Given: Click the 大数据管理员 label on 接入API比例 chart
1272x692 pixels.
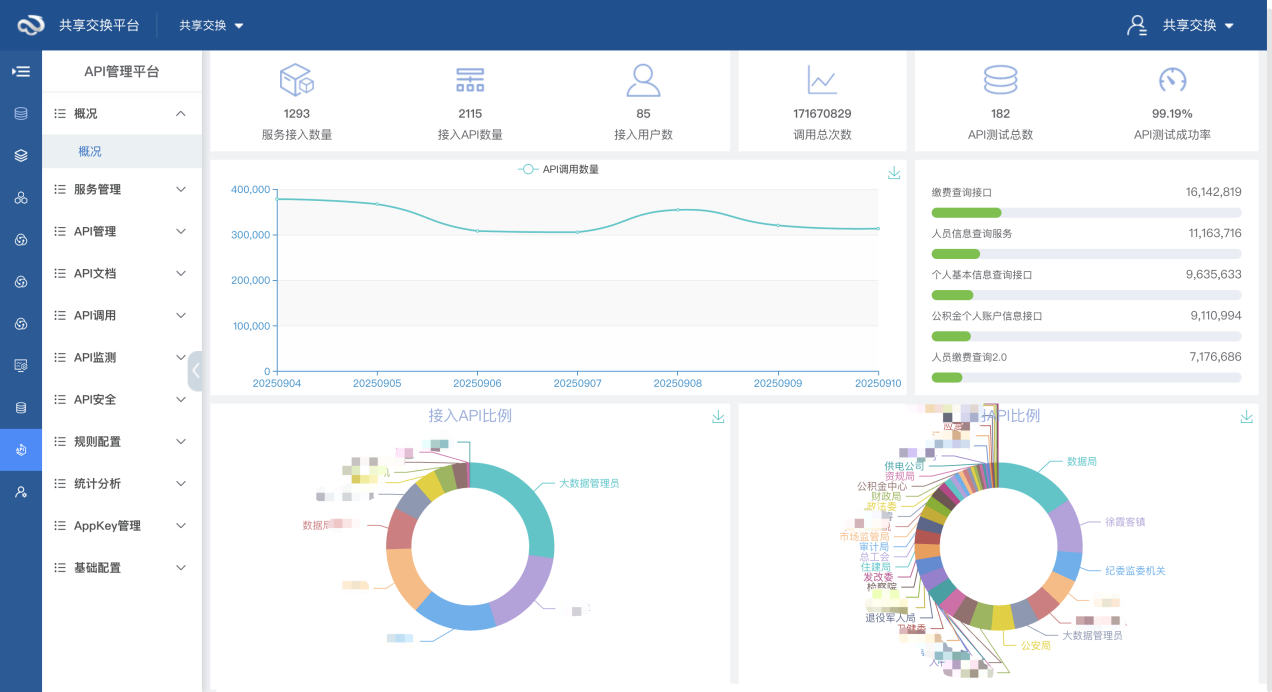Looking at the screenshot, I should 588,483.
